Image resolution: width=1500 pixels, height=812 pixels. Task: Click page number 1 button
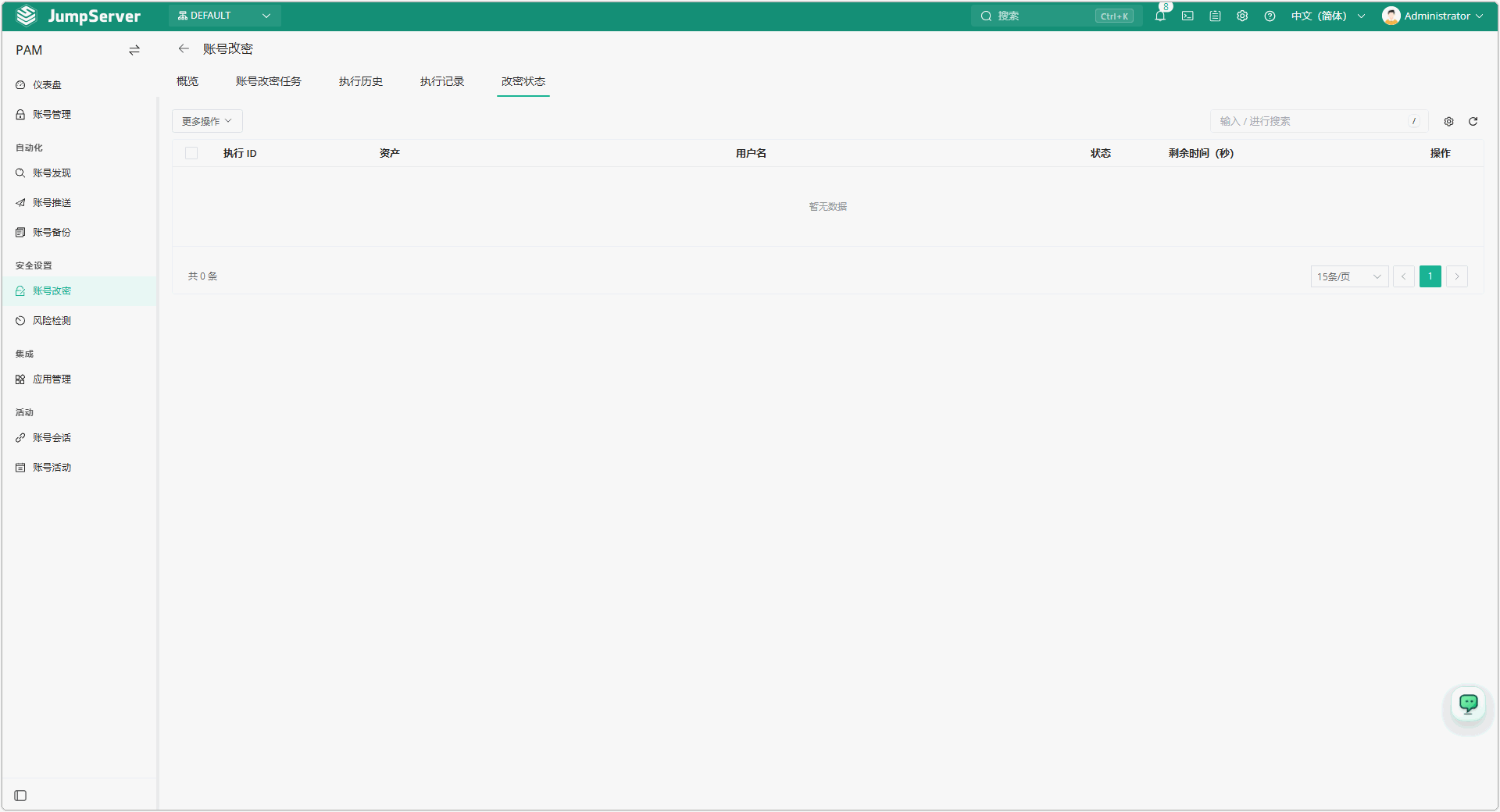[x=1430, y=276]
